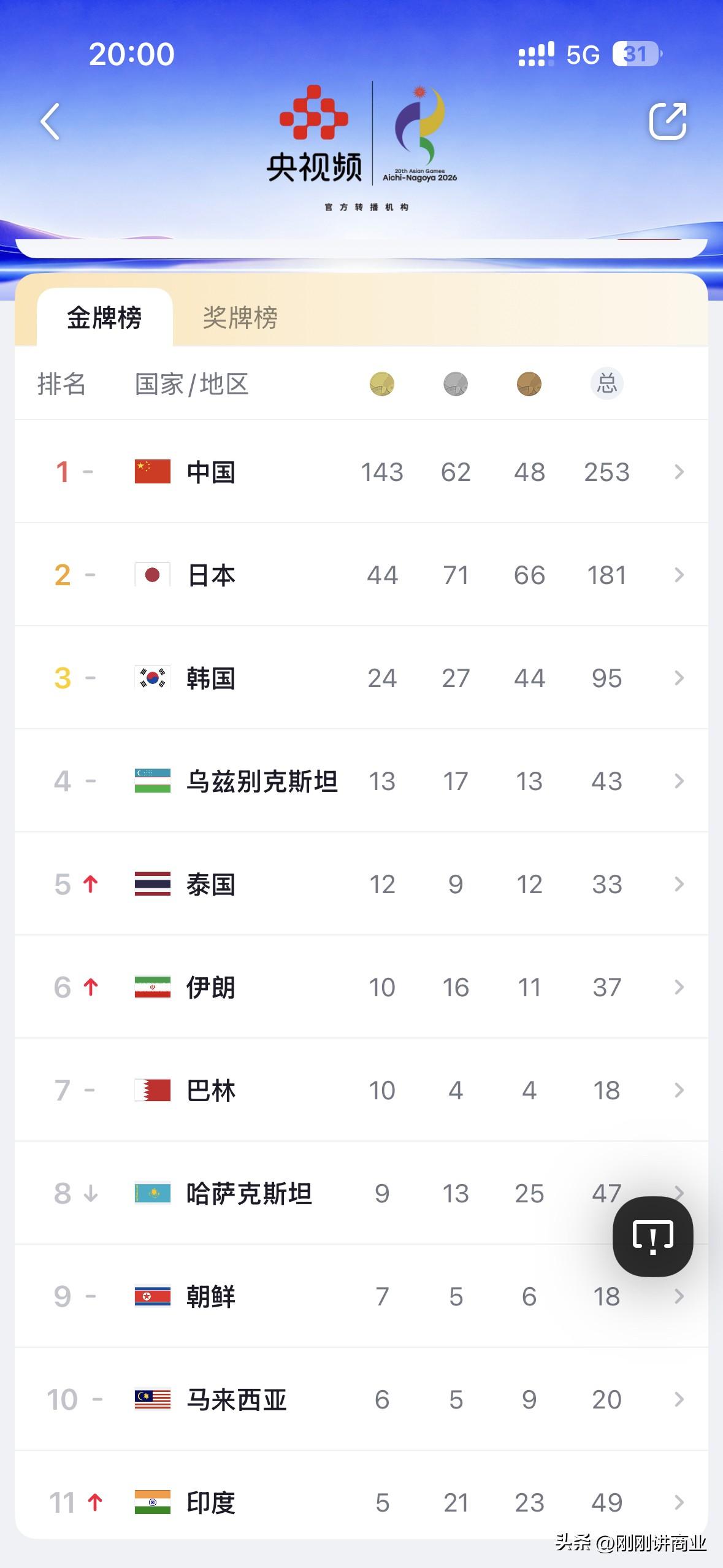Viewport: 723px width, 1568px height.
Task: Click the bronze medal column icon
Action: (x=529, y=384)
